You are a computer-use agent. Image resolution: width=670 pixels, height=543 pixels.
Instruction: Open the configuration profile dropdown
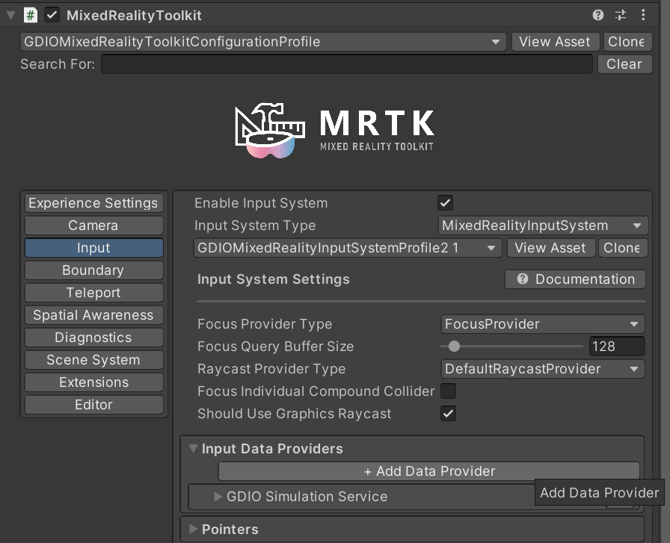coord(263,42)
